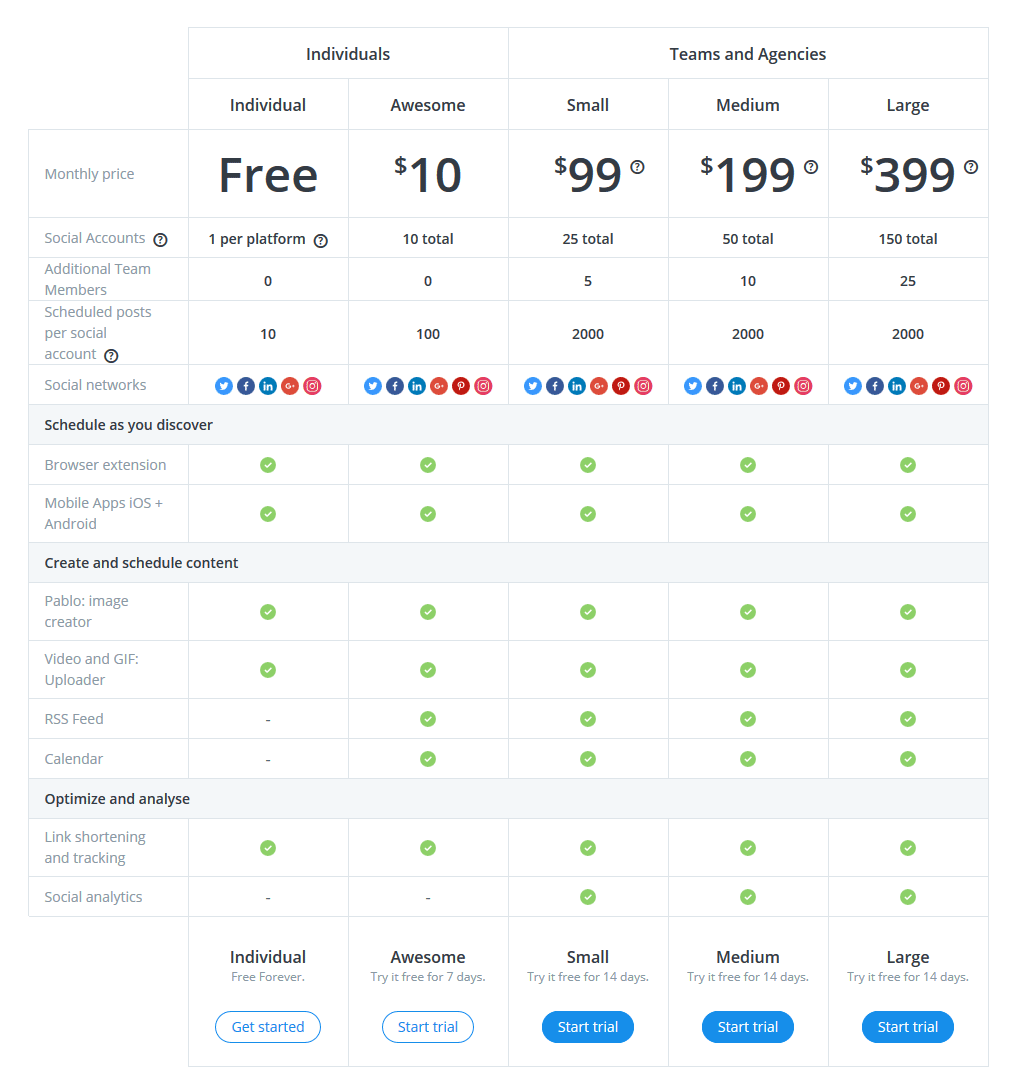Click the Free price in the Individual column
Screen dimensions: 1017x1087
click(x=268, y=173)
